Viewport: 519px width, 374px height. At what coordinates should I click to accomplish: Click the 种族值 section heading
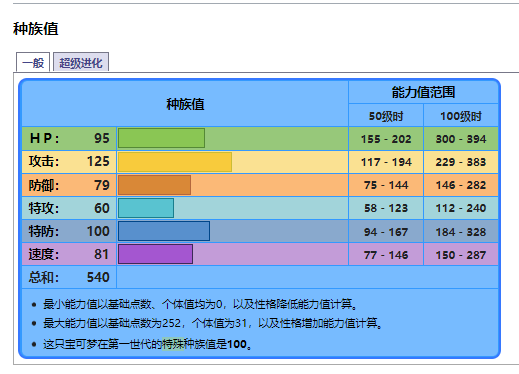point(36,29)
